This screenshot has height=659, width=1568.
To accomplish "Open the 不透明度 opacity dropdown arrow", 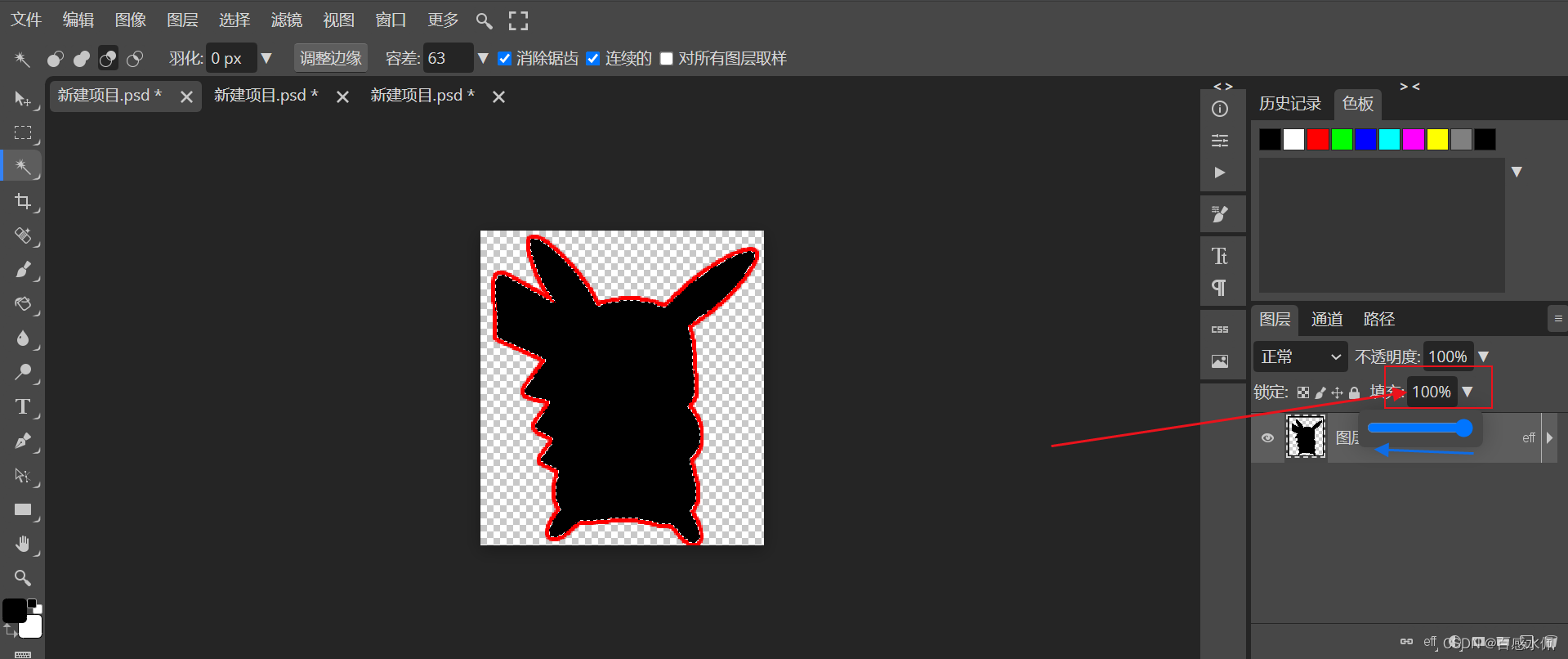I will (x=1484, y=356).
